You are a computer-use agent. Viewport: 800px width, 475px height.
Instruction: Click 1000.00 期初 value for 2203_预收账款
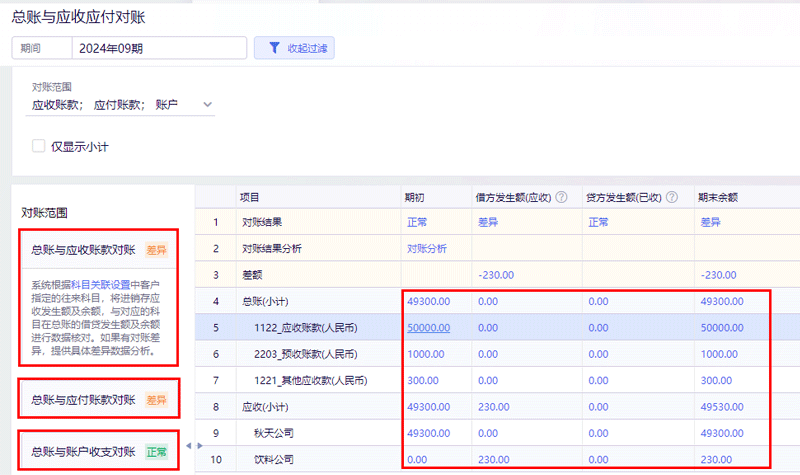point(426,354)
